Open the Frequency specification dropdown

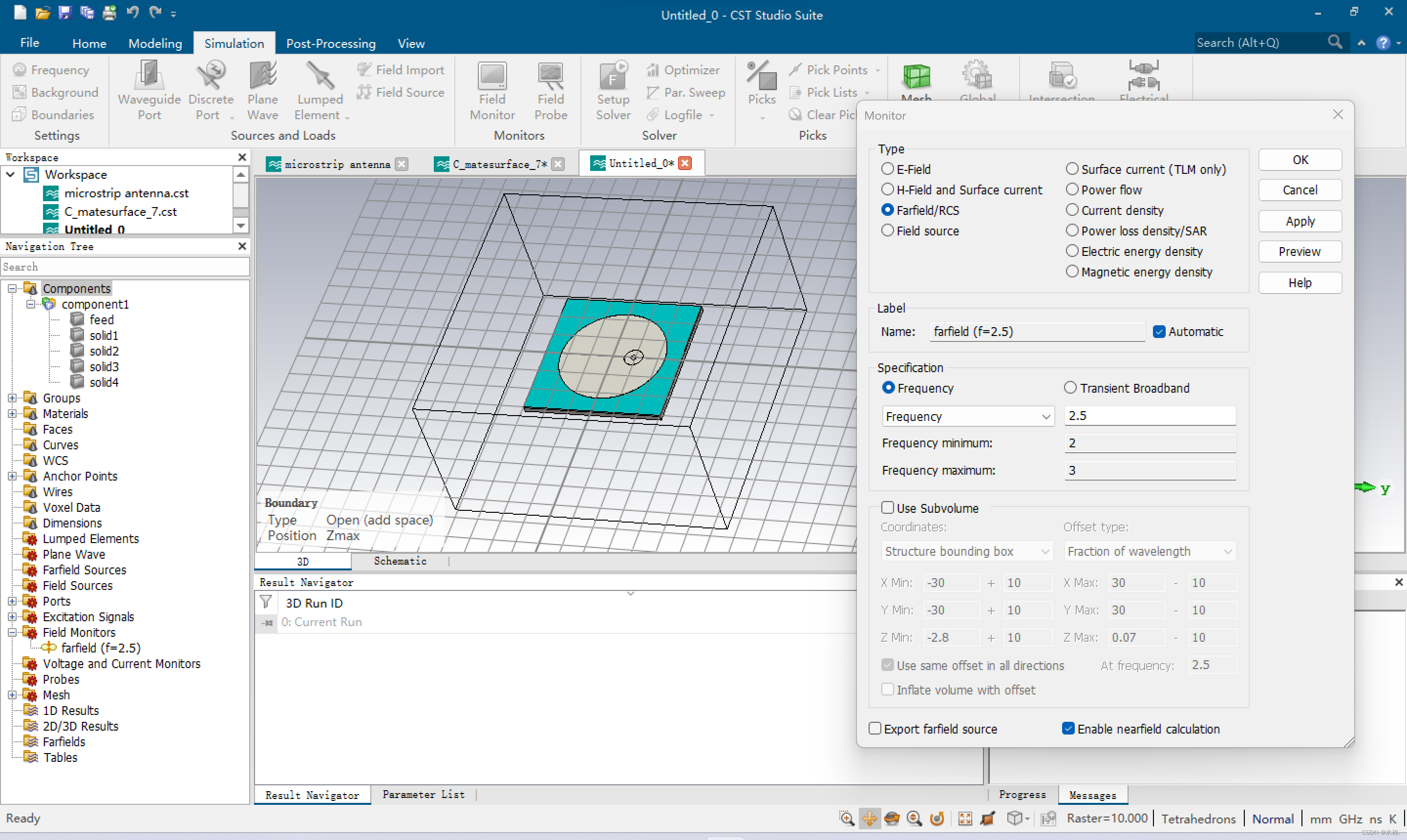point(968,417)
